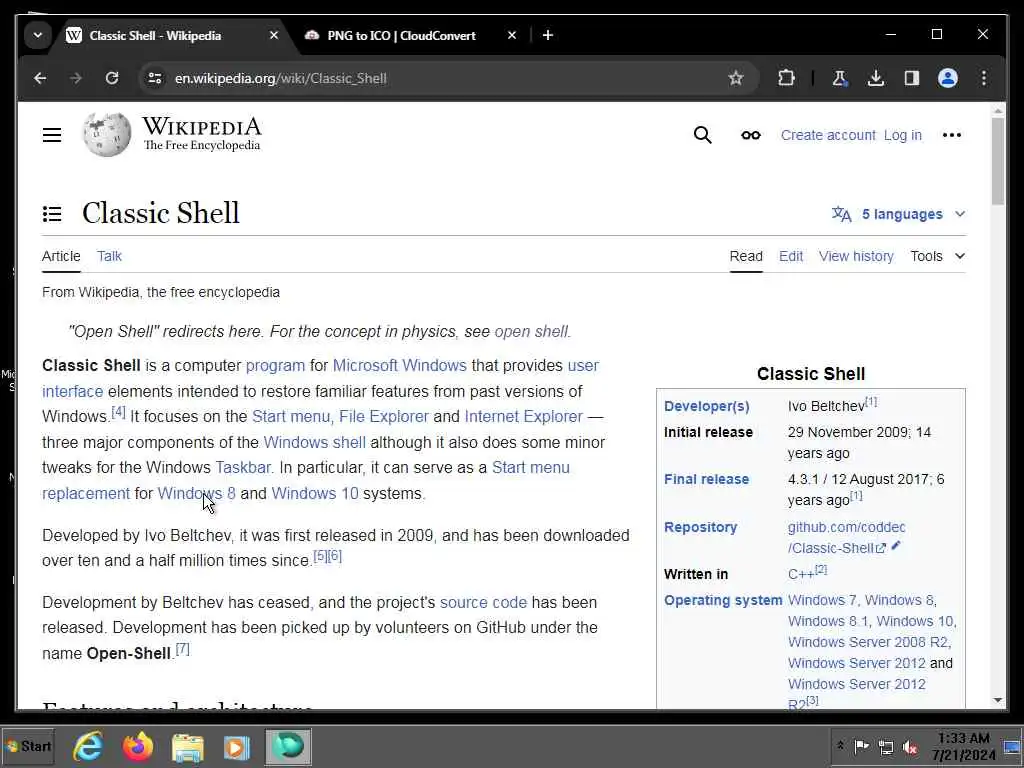
Task: Click the muted volume tray icon
Action: 910,746
